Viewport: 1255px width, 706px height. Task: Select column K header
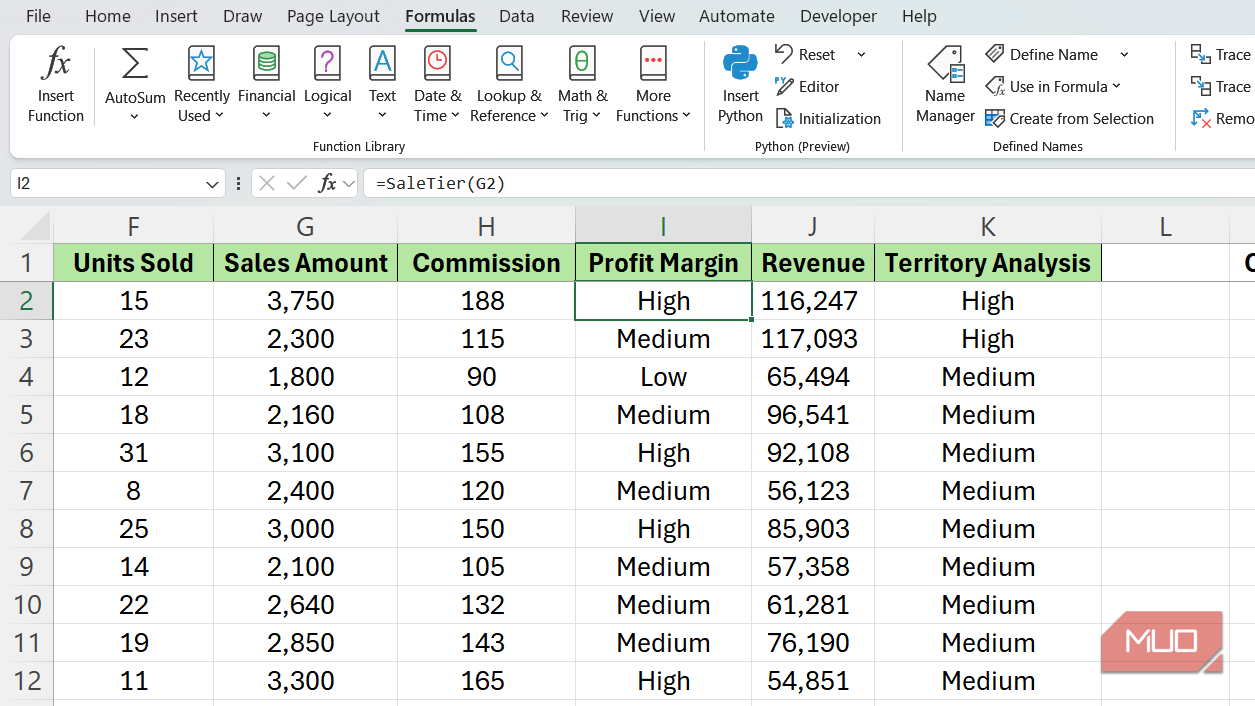pyautogui.click(x=987, y=227)
